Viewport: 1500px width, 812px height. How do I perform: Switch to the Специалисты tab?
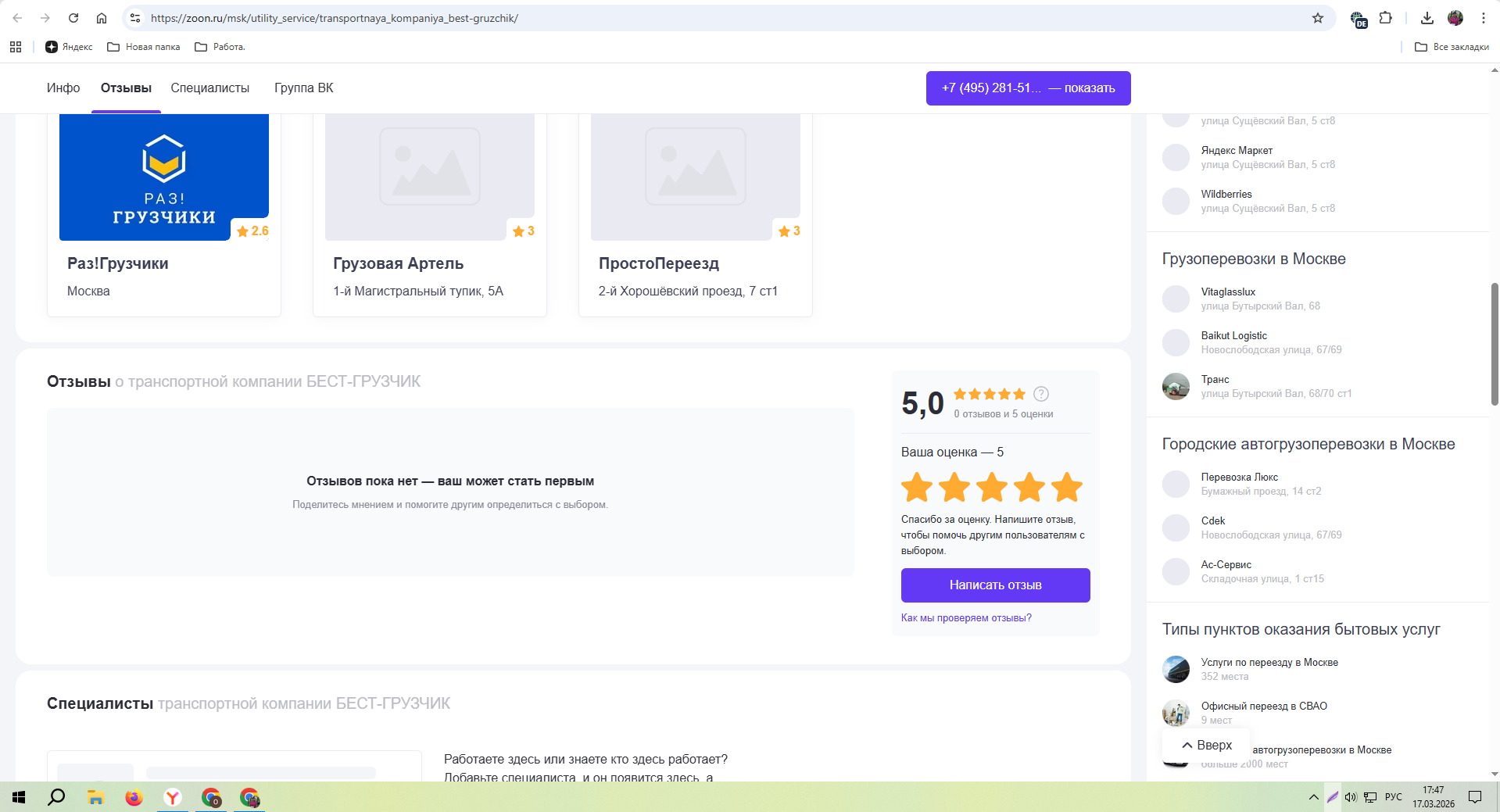pos(210,88)
